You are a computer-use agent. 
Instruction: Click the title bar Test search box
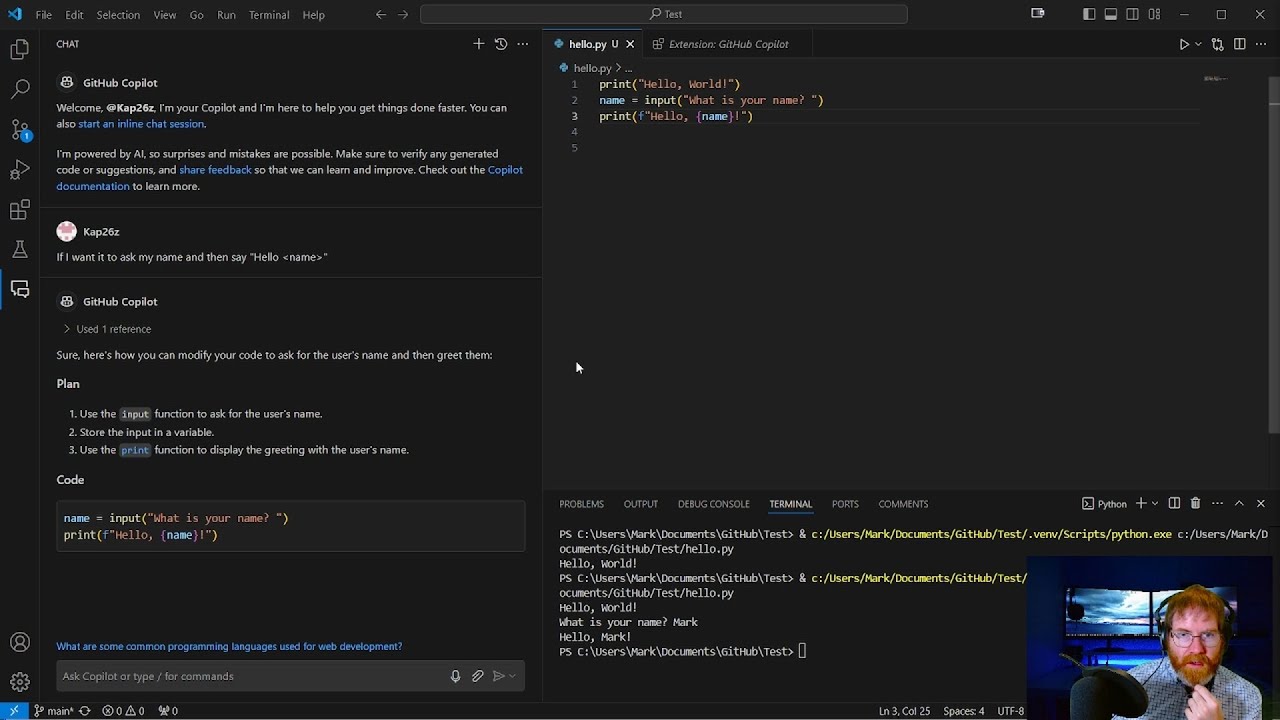point(664,14)
